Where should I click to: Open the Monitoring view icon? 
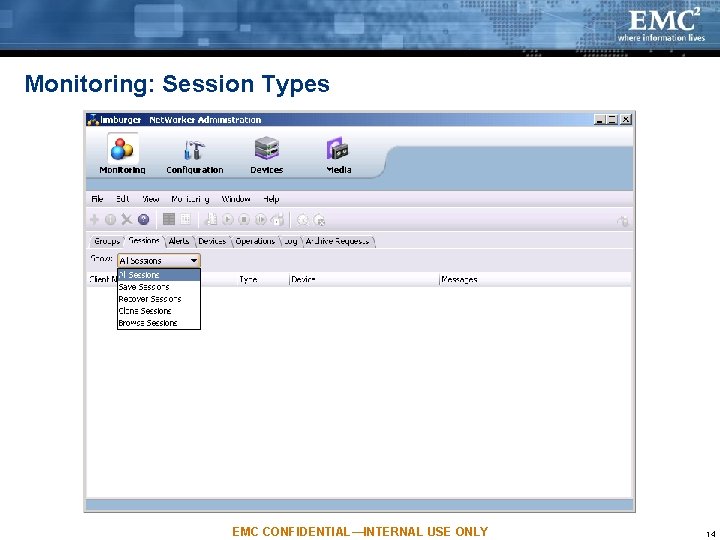(123, 154)
